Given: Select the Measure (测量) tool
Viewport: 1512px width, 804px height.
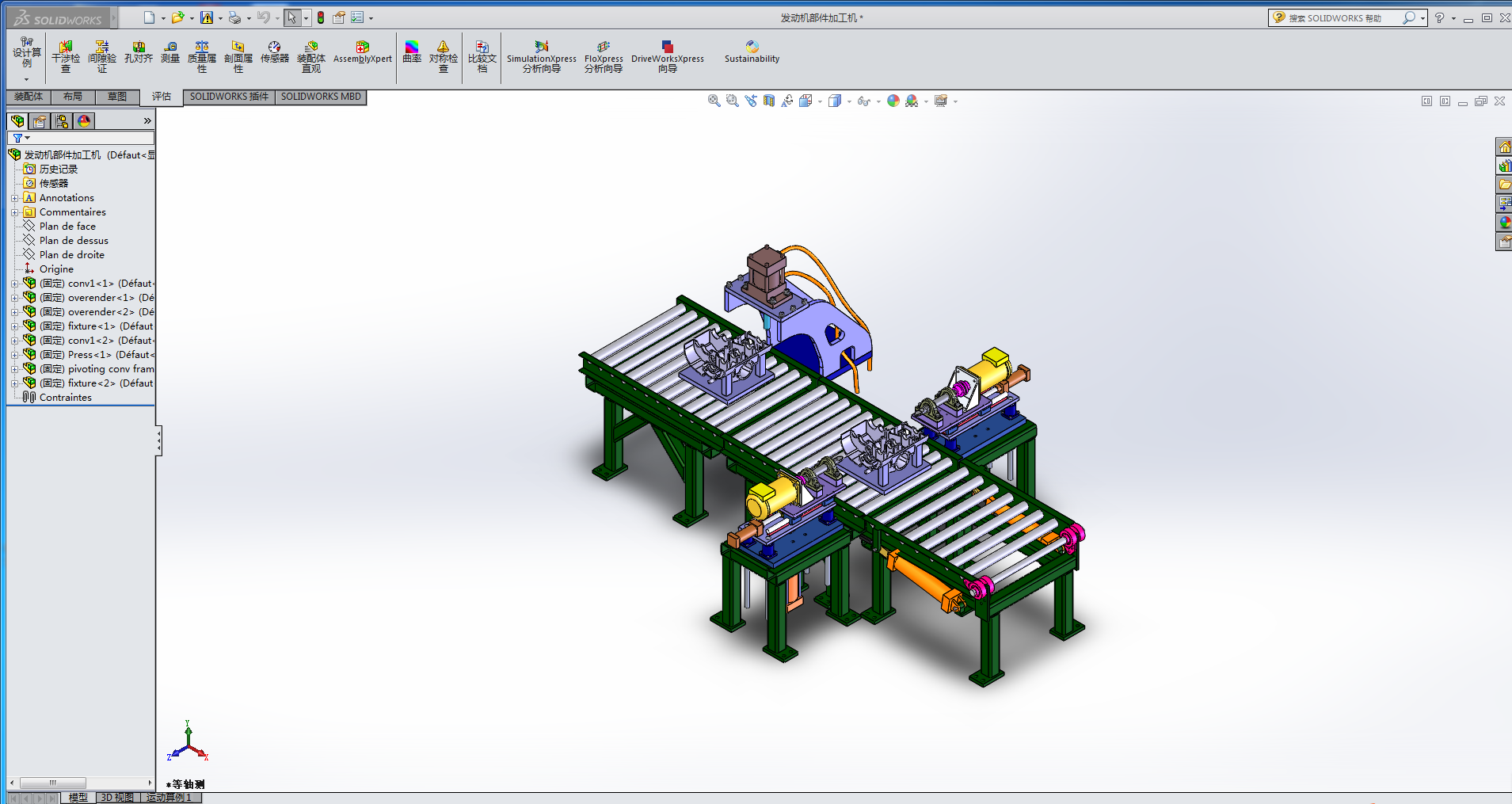Looking at the screenshot, I should [x=170, y=52].
